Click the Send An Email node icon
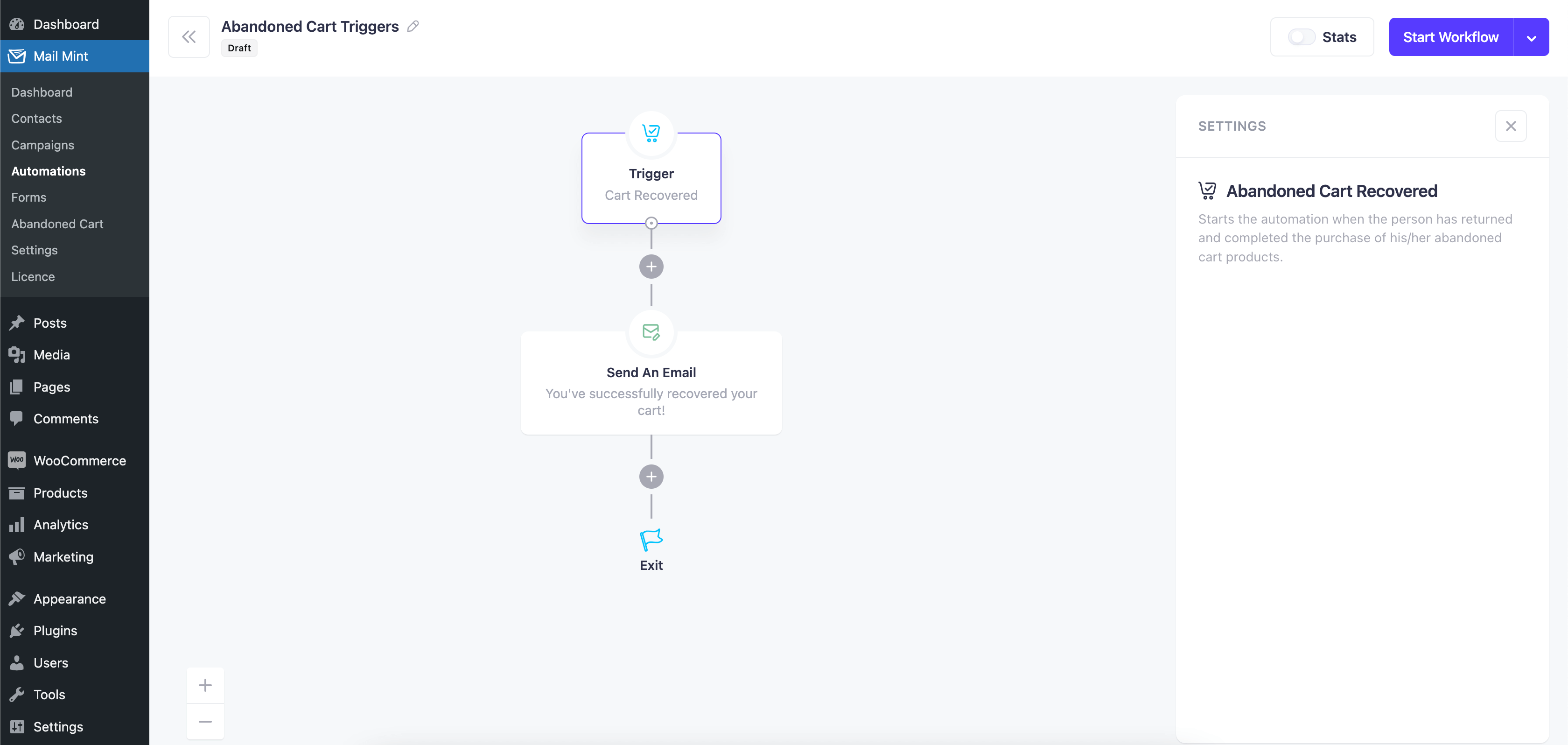 click(651, 332)
